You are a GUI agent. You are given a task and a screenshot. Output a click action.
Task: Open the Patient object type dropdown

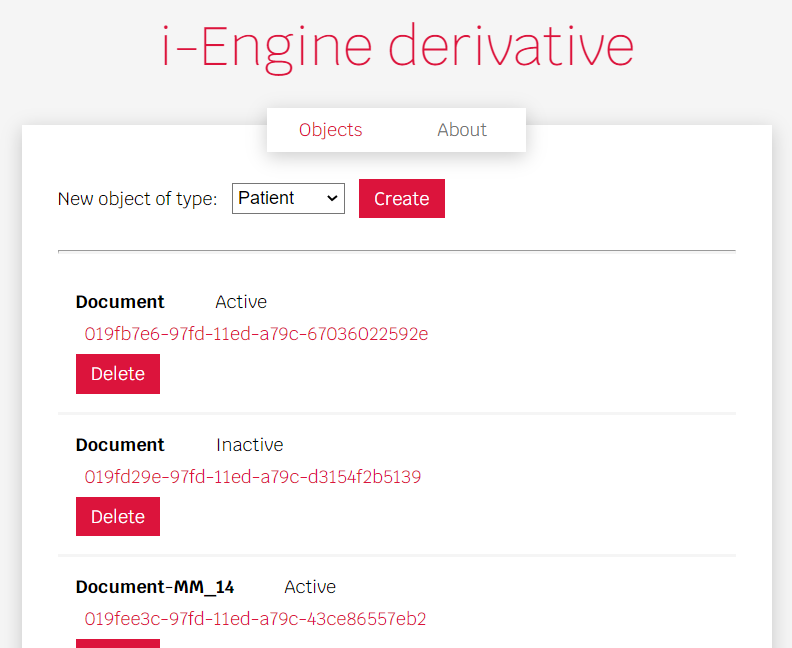coord(288,198)
